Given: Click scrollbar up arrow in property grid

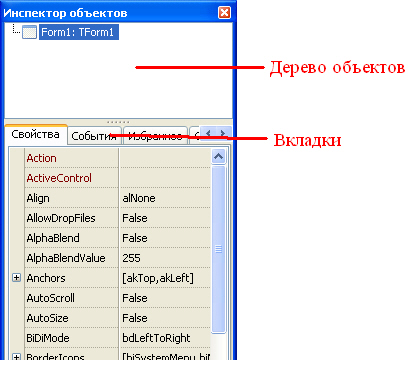Looking at the screenshot, I should click(218, 156).
